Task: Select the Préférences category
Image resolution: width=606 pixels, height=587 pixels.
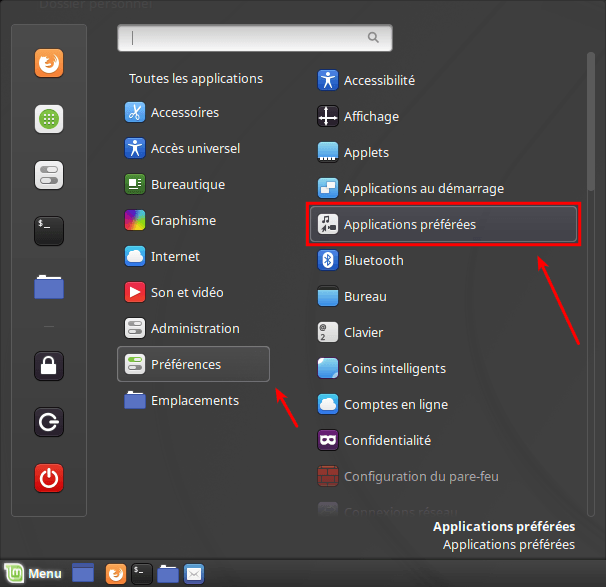Action: tap(193, 364)
